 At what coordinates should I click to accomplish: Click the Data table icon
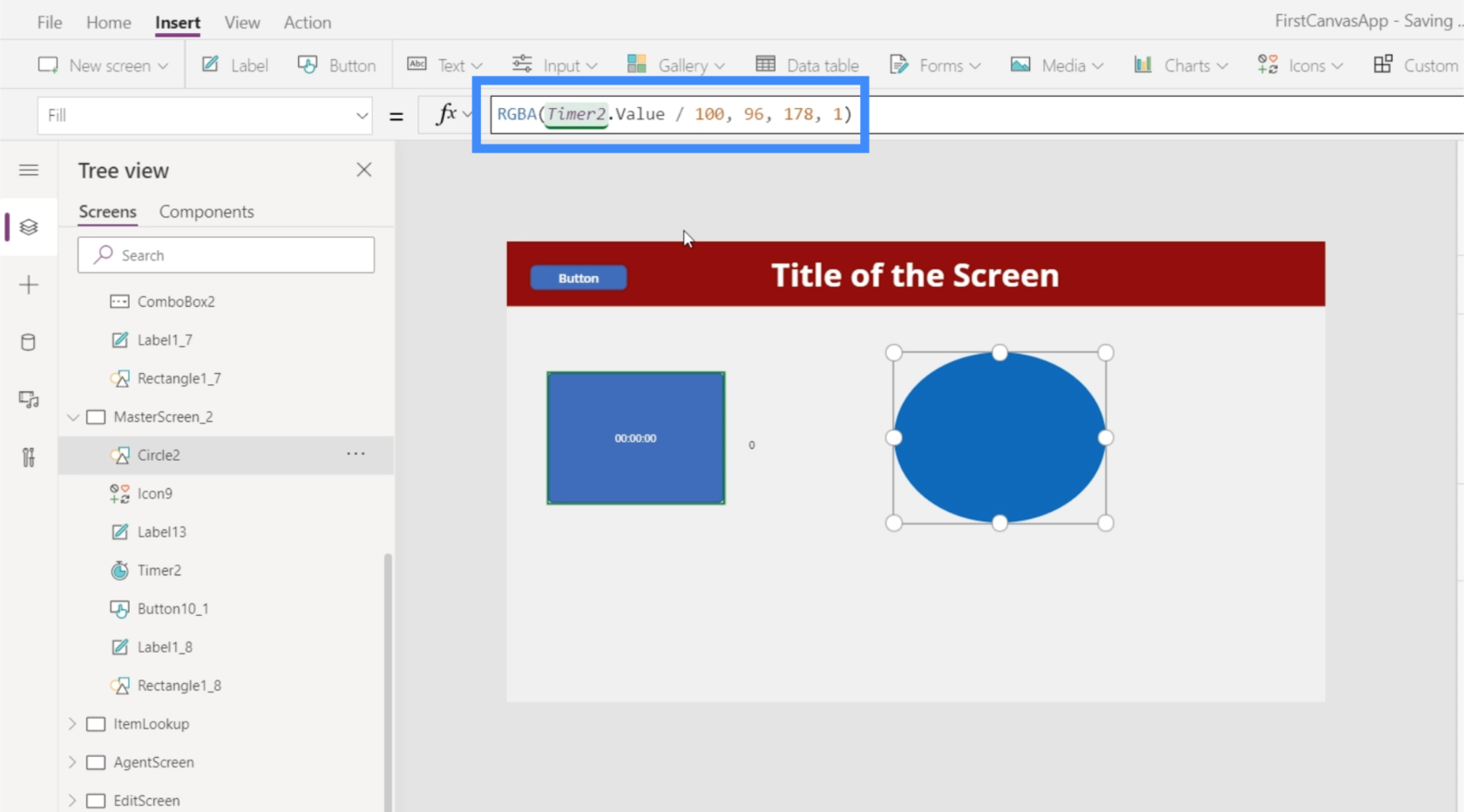(766, 64)
